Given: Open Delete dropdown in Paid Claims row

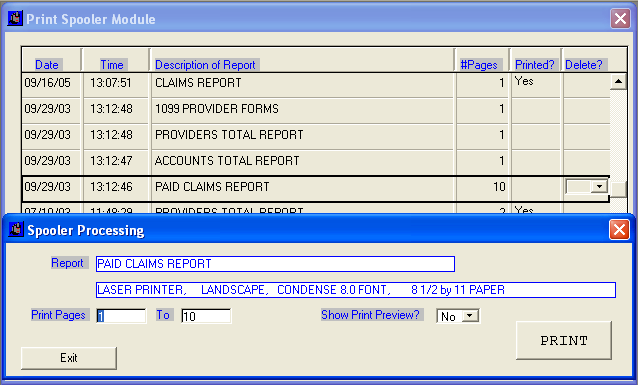Looking at the screenshot, I should (x=599, y=186).
